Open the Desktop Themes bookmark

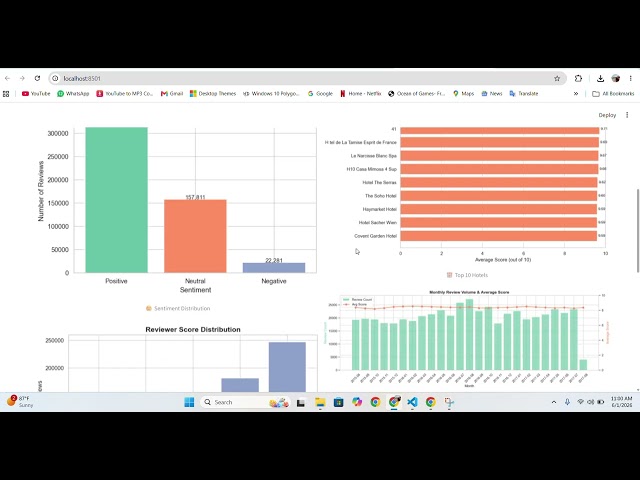tap(213, 93)
